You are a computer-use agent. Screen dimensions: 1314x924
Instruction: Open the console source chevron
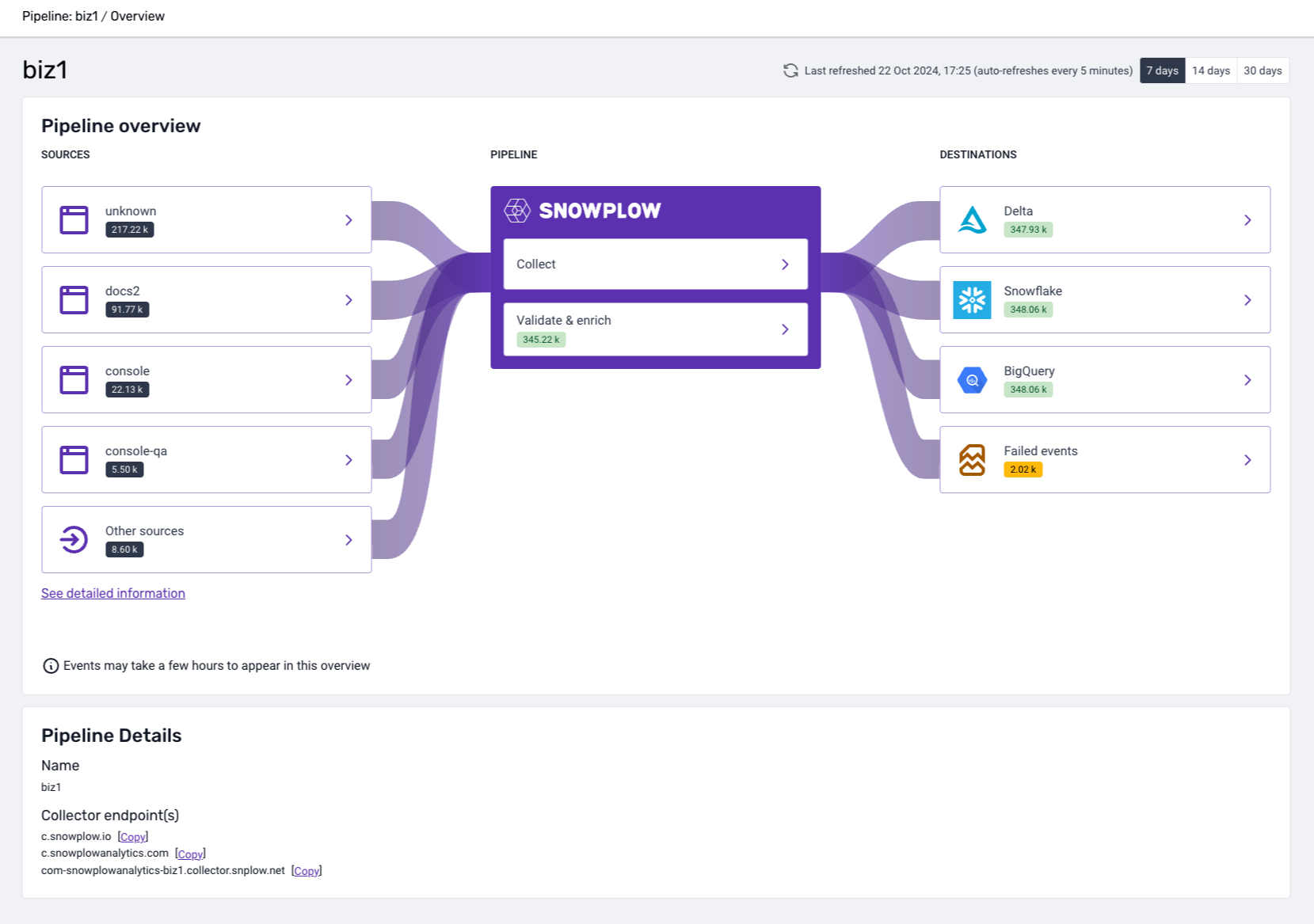pyautogui.click(x=348, y=380)
